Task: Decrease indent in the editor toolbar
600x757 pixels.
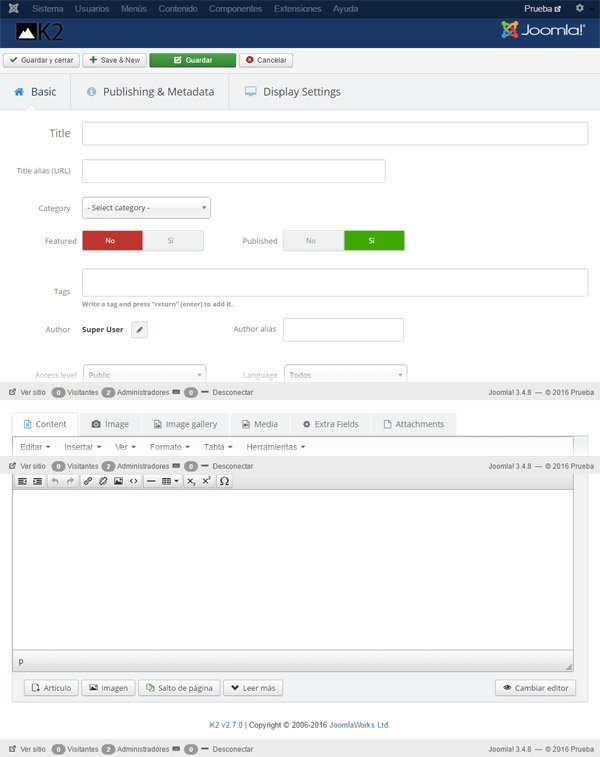Action: pos(22,481)
